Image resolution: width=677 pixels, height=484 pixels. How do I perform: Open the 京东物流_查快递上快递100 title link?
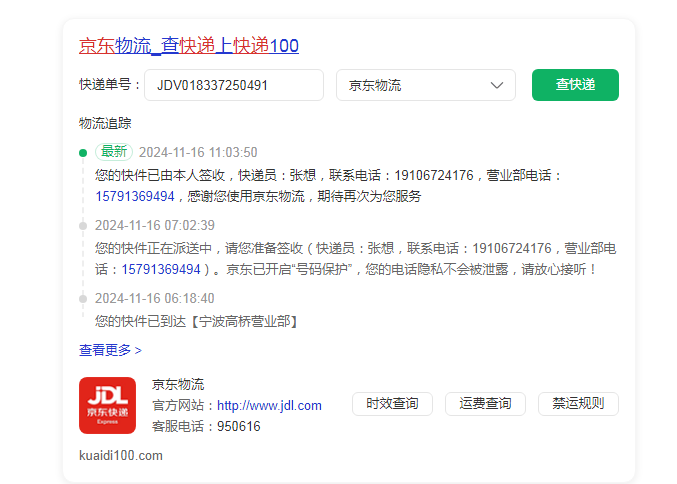pos(189,46)
